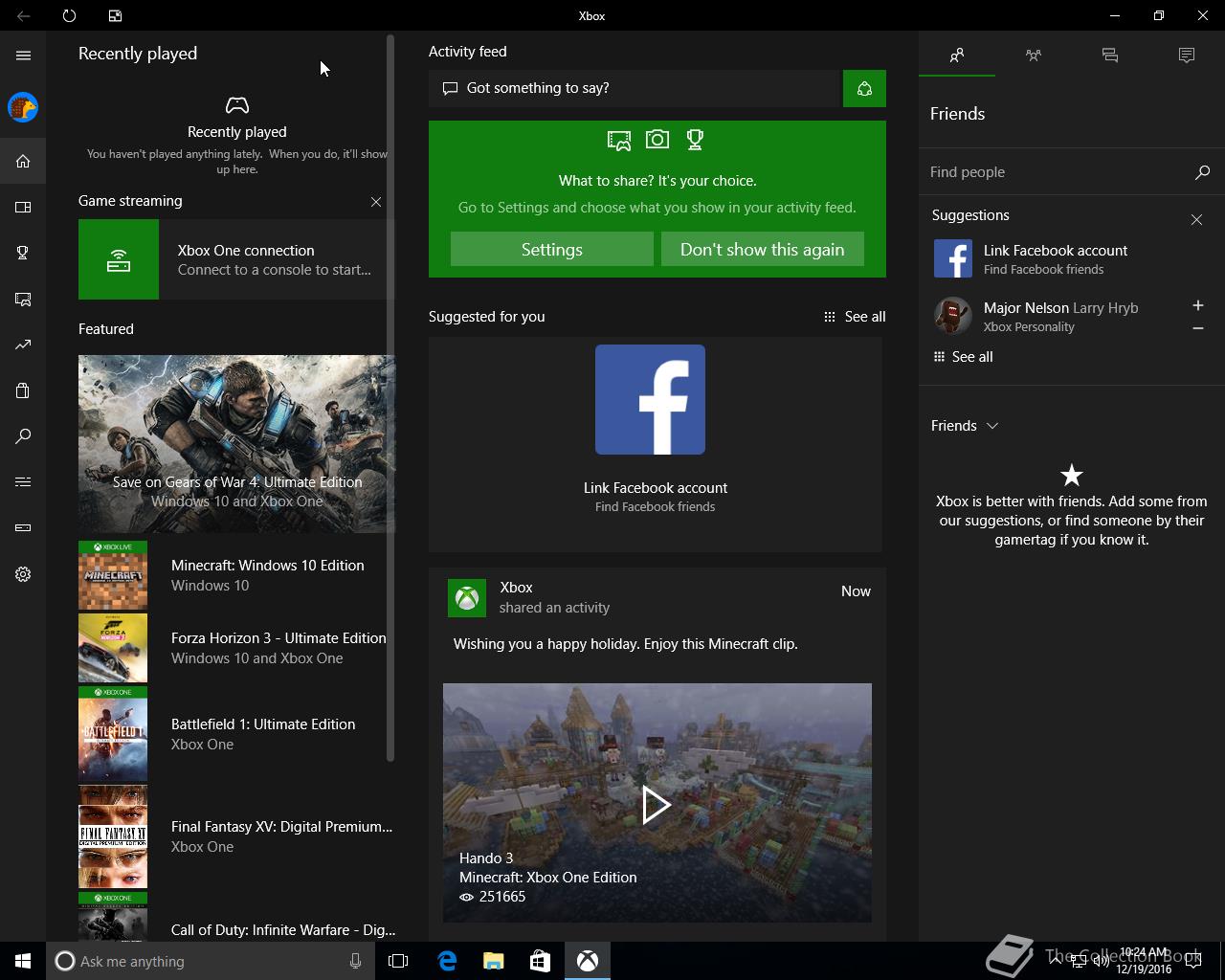Image resolution: width=1225 pixels, height=980 pixels.
Task: Open File Explorer from taskbar
Action: (x=494, y=961)
